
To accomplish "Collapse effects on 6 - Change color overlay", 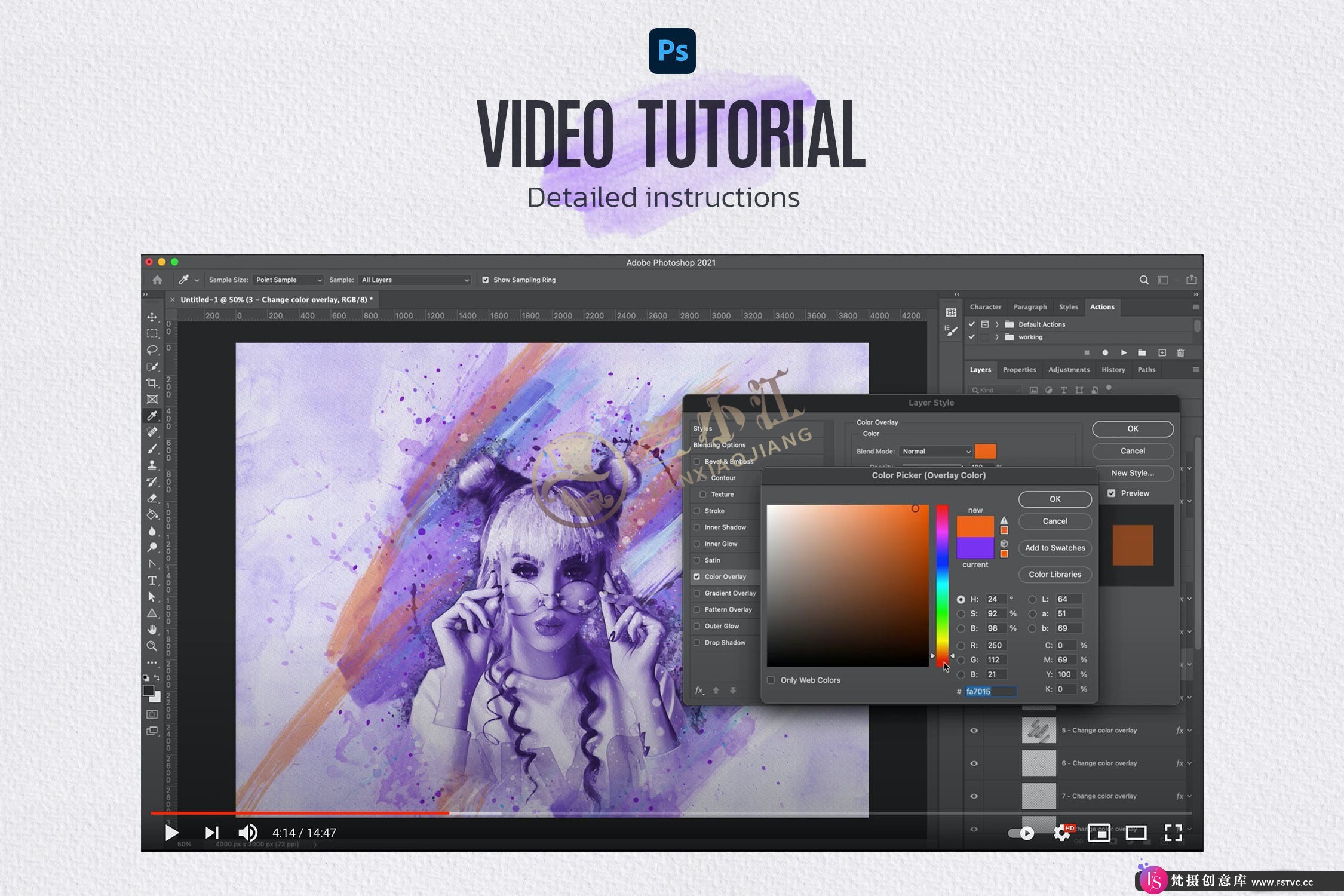I will tap(1189, 763).
